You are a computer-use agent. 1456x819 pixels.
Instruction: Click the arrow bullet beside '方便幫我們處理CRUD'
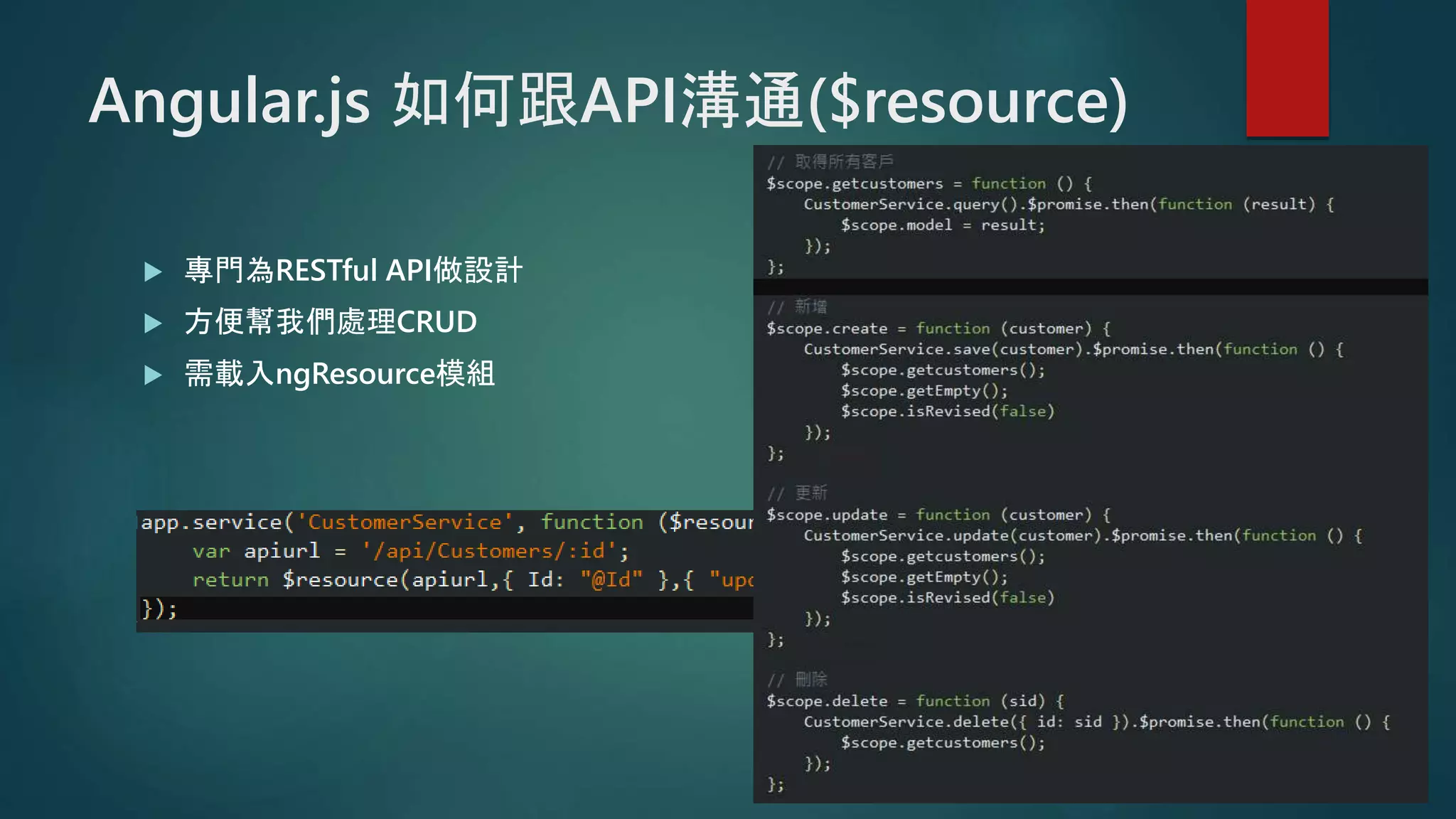click(153, 323)
